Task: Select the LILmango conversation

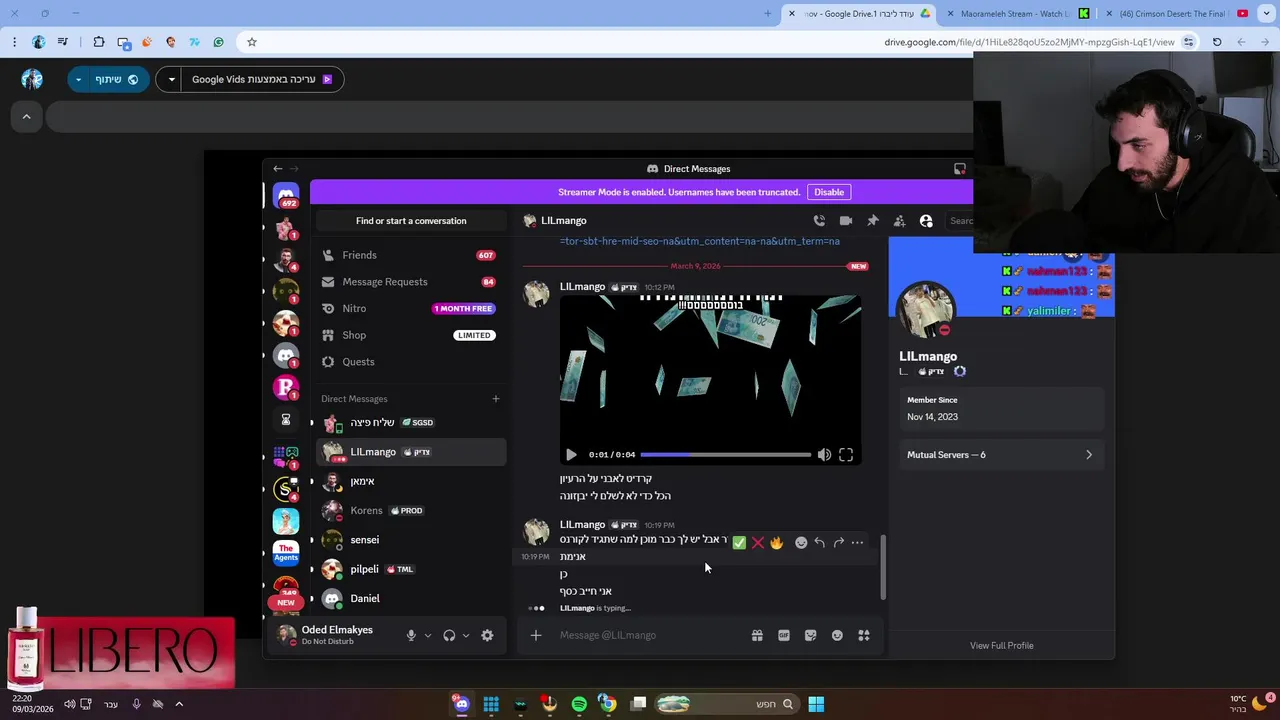Action: tap(411, 452)
